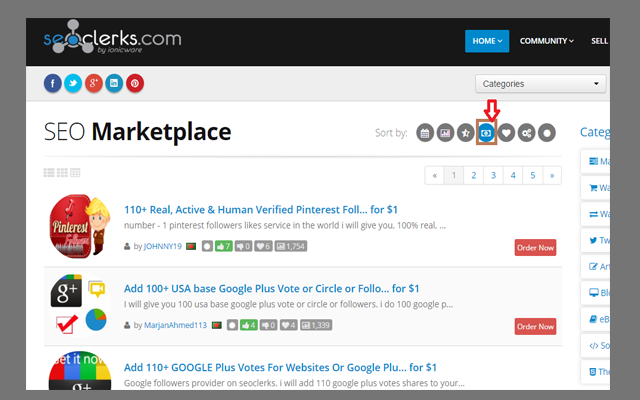Expand the HOME menu dropdown

487,41
